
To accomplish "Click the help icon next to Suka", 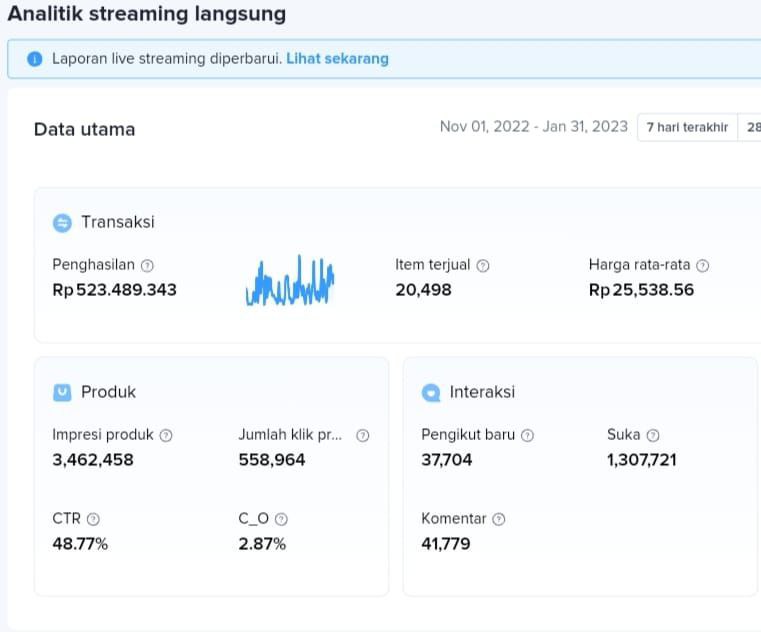I will pos(653,435).
